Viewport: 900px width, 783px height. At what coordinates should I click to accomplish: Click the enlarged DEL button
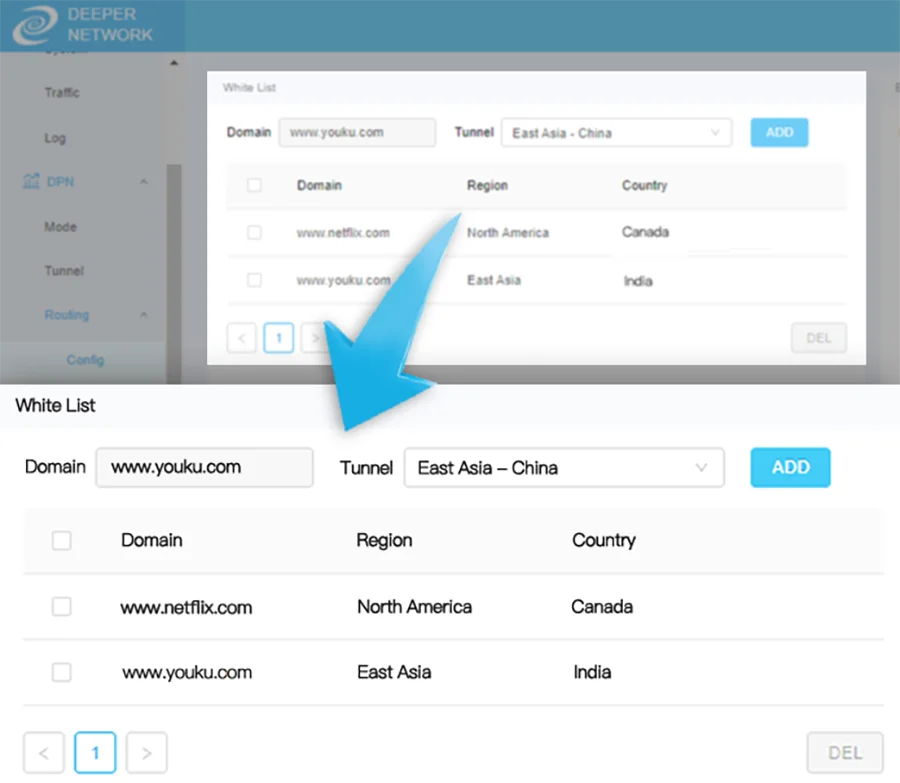point(845,753)
